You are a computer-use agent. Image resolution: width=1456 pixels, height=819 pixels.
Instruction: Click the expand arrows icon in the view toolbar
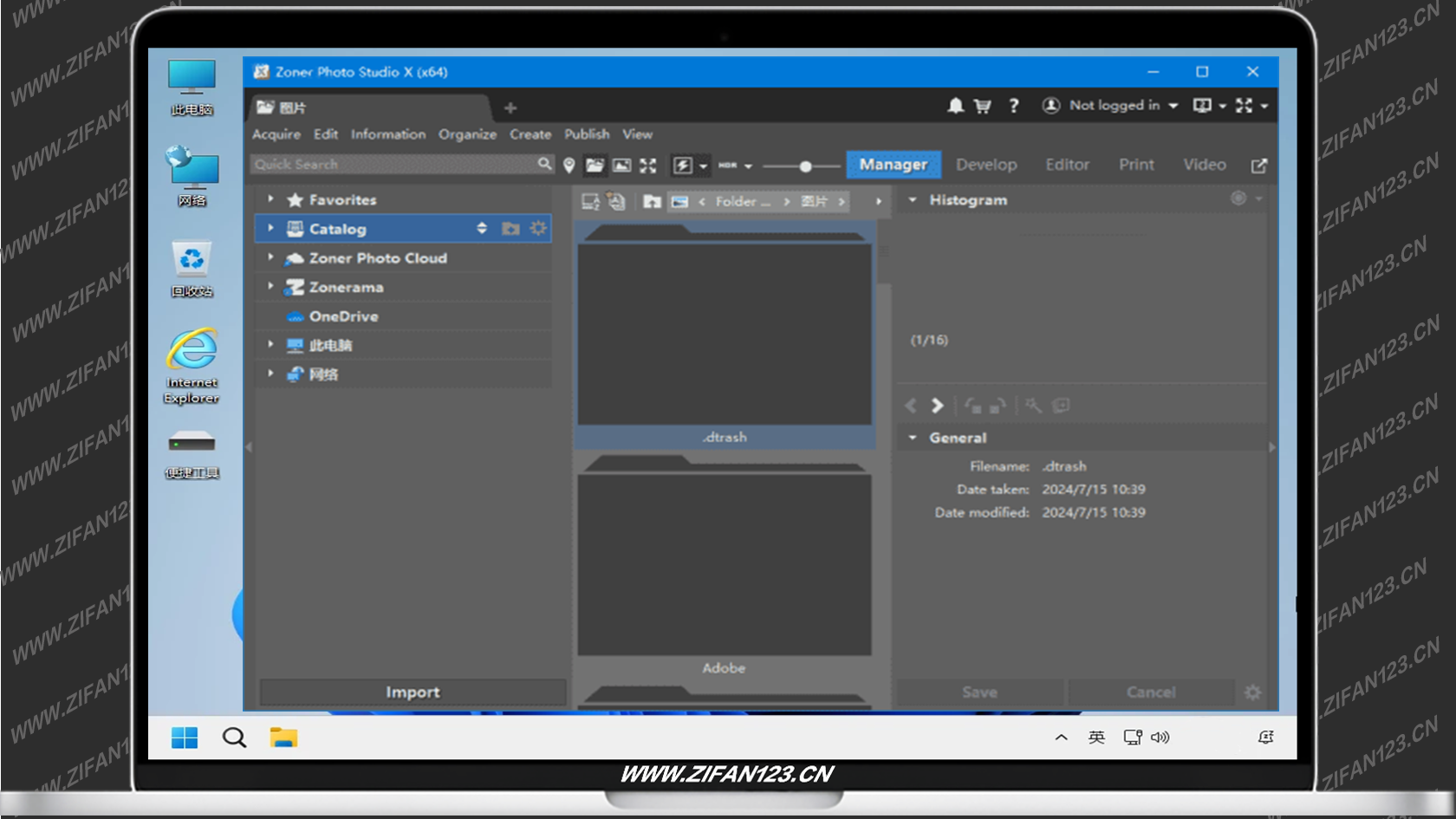[x=647, y=165]
